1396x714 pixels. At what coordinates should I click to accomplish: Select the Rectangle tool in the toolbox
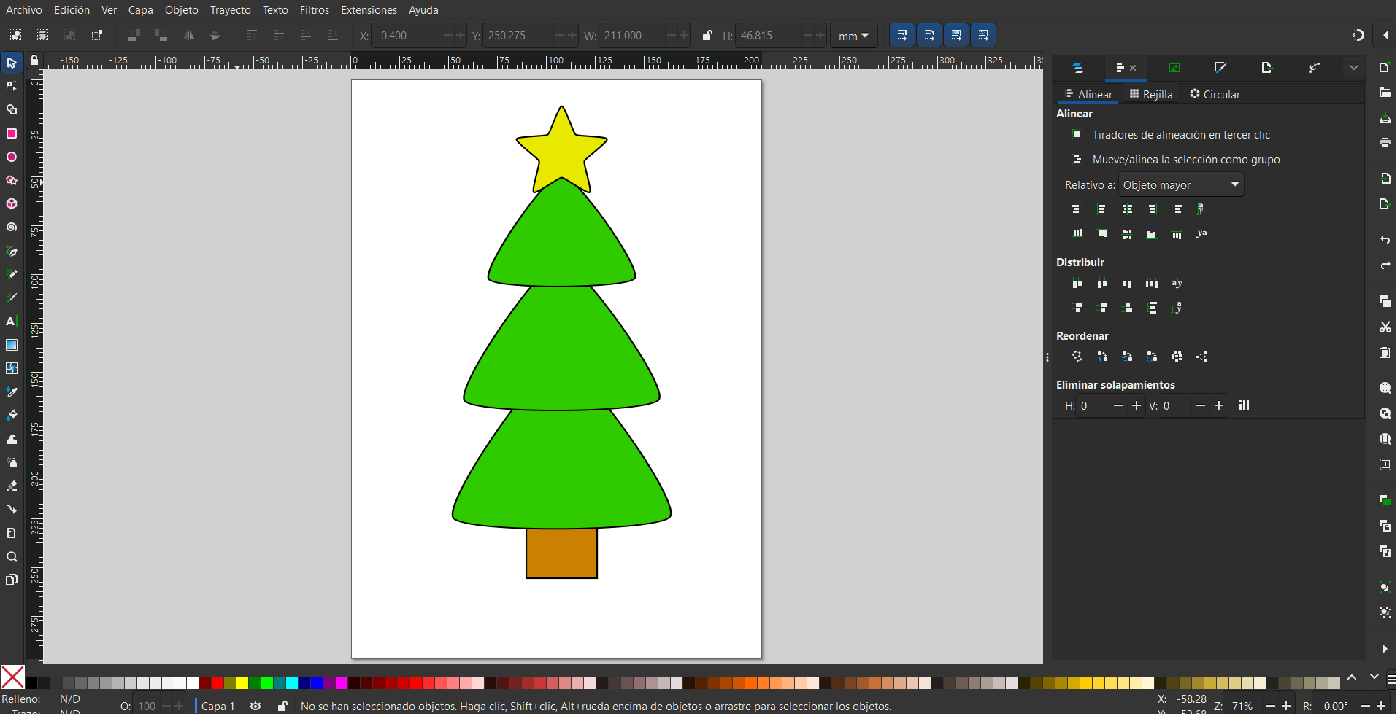12,133
